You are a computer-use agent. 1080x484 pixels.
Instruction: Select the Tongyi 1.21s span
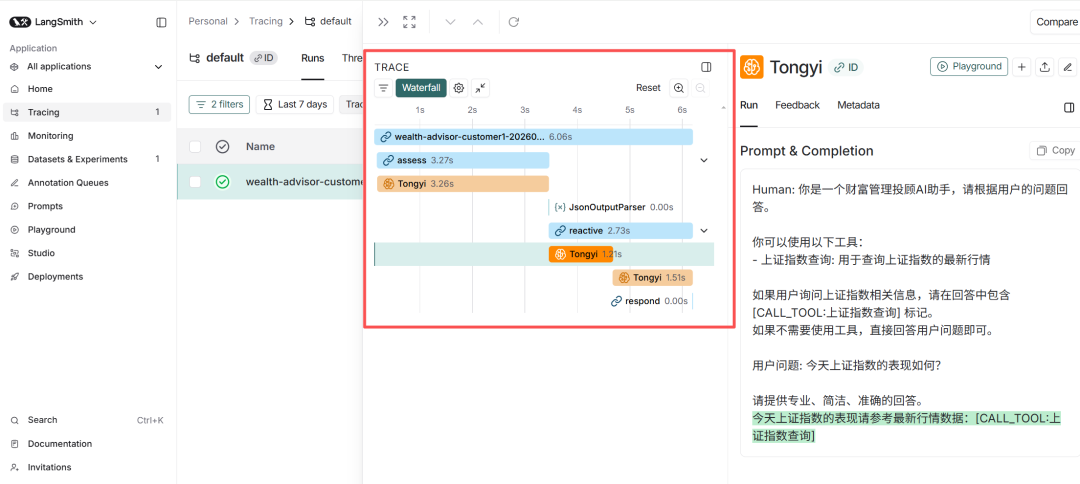[581, 254]
